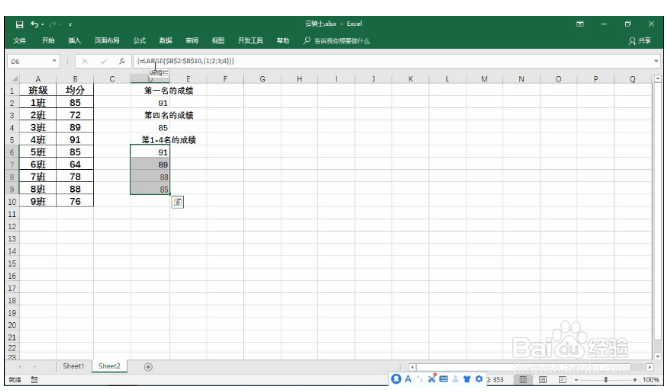Open the 帮助 (Help) tab
This screenshot has height=392, width=668.
[x=283, y=40]
